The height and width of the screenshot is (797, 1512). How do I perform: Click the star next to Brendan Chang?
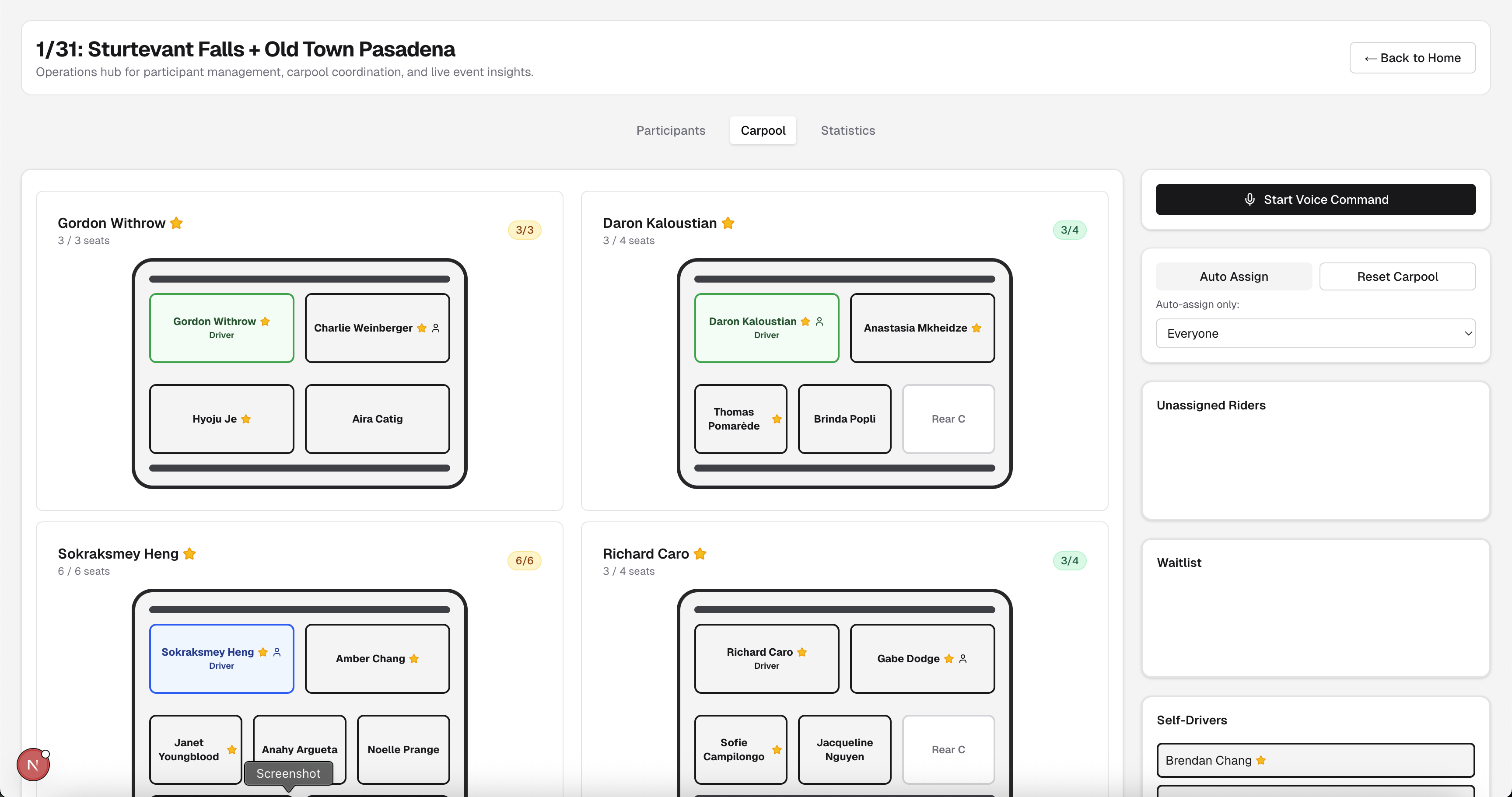[1261, 760]
